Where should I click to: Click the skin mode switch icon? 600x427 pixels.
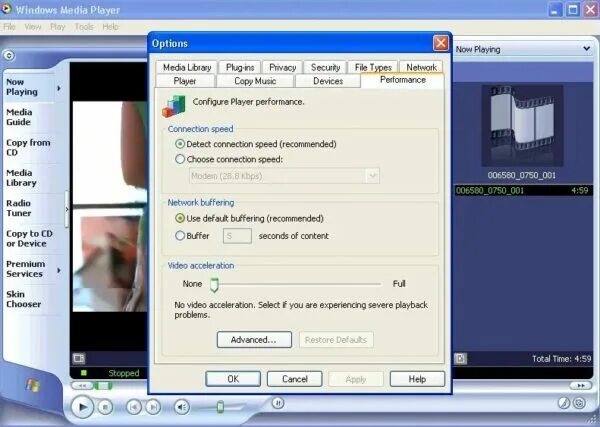pos(564,403)
